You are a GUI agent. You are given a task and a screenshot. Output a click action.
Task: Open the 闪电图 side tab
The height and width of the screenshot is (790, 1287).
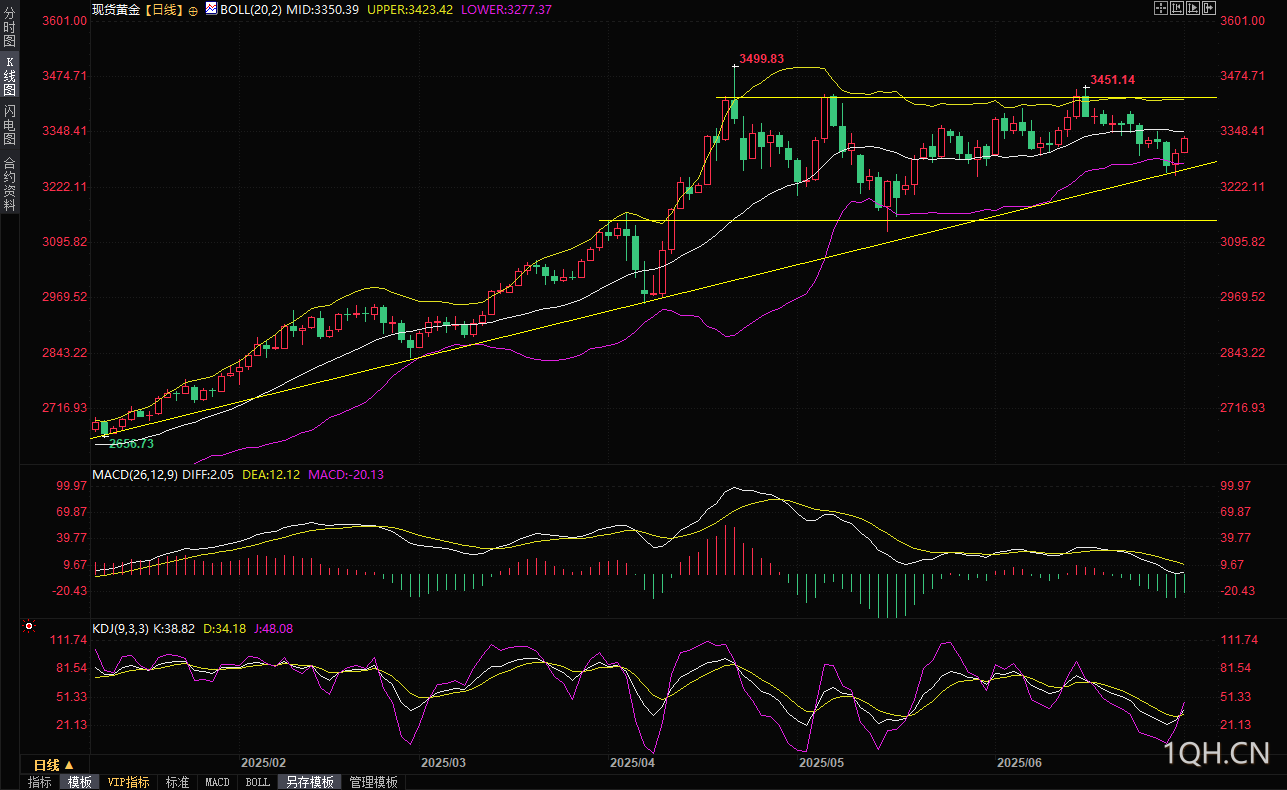(x=9, y=125)
